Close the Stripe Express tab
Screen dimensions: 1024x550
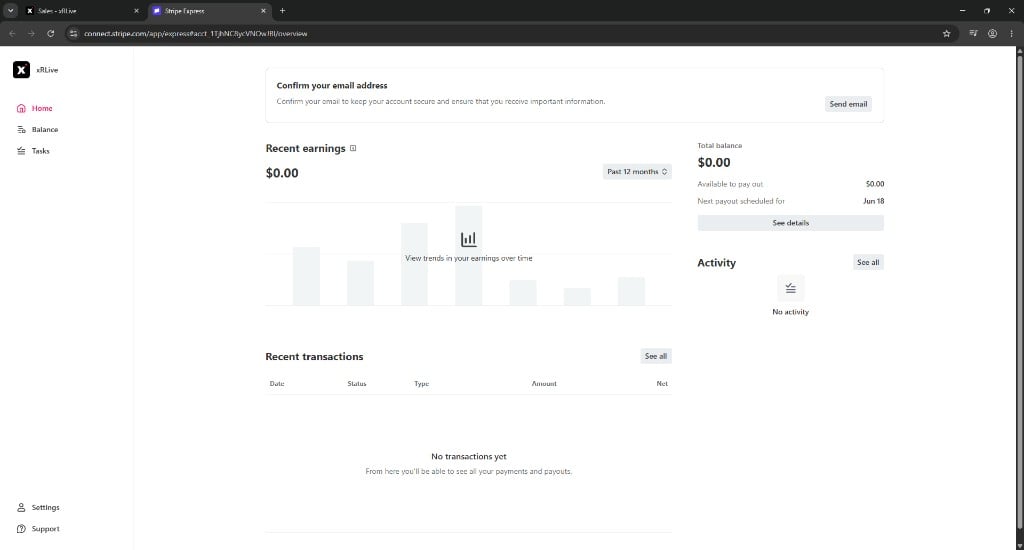coord(263,11)
